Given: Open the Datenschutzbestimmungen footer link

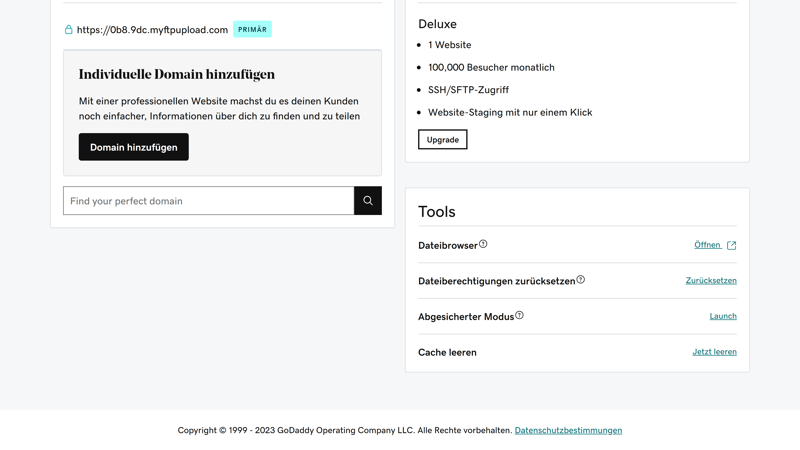Looking at the screenshot, I should click(x=568, y=431).
